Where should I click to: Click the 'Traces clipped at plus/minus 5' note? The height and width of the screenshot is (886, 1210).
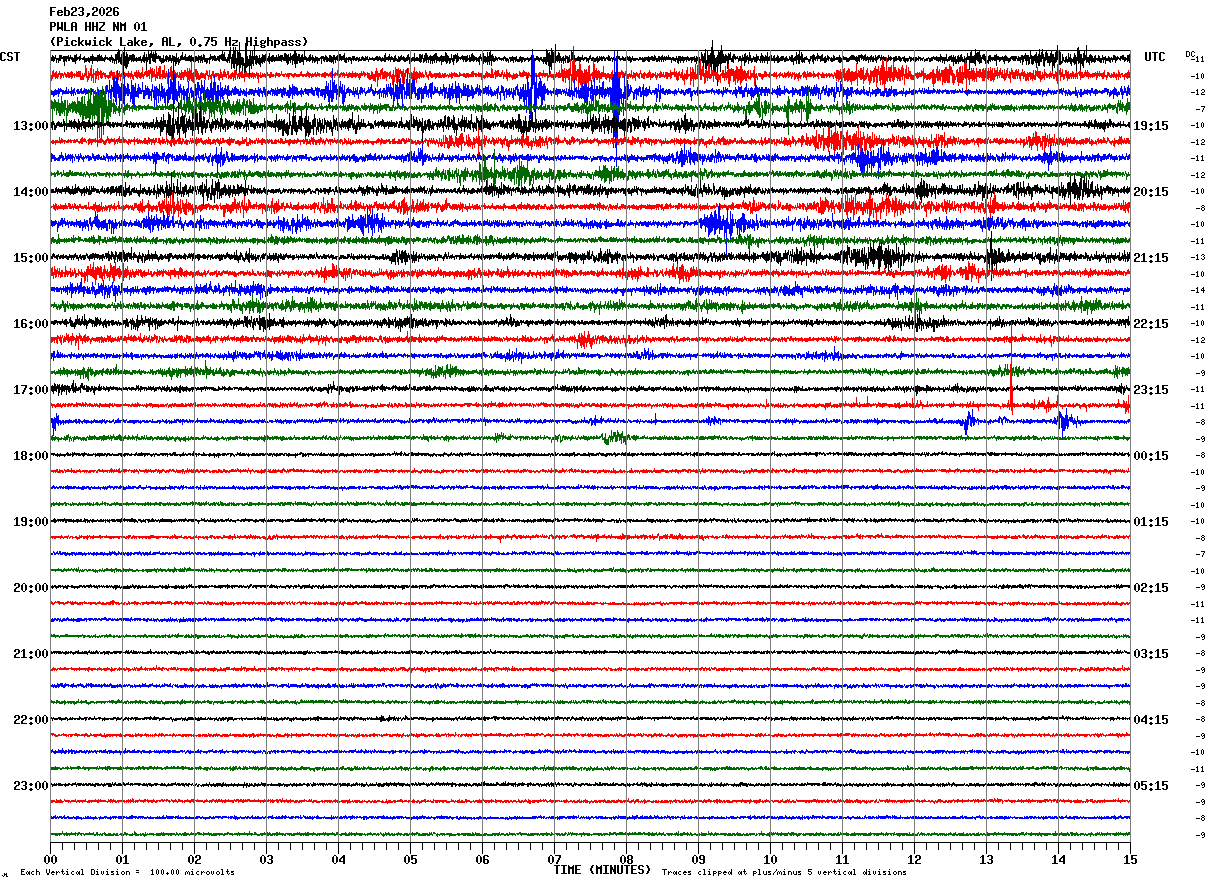click(x=784, y=873)
